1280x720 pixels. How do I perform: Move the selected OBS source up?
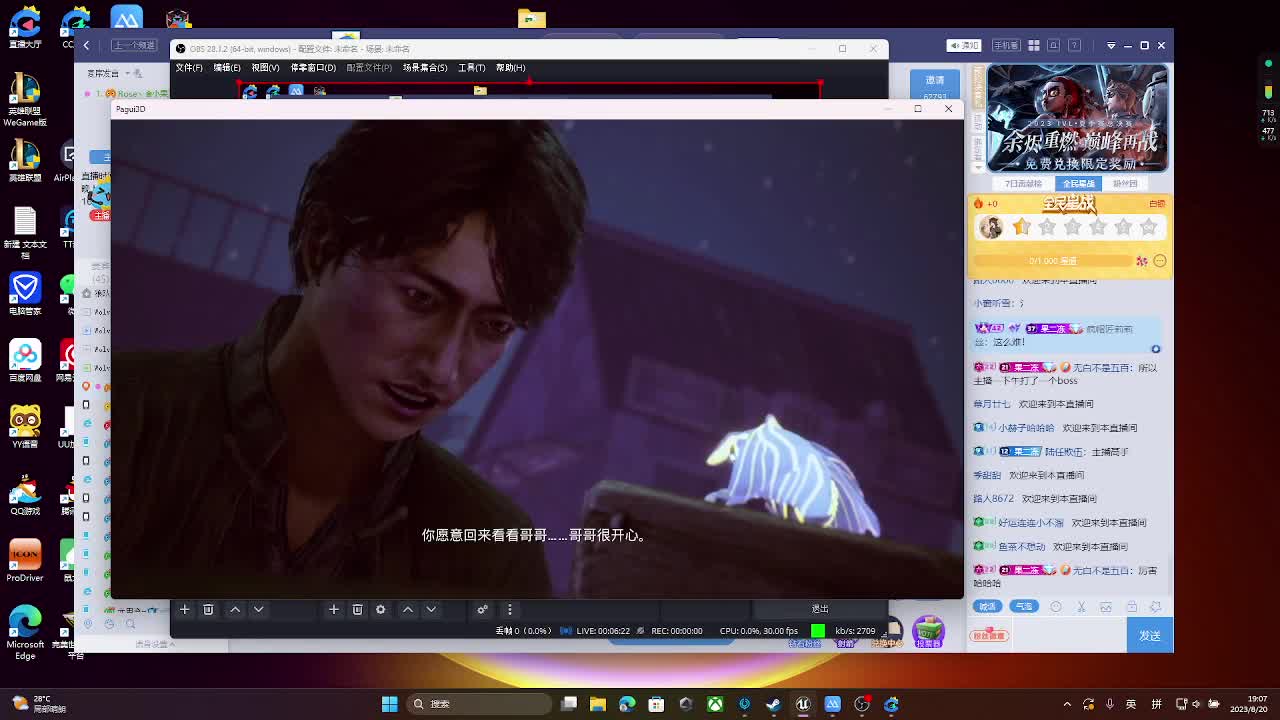[408, 609]
